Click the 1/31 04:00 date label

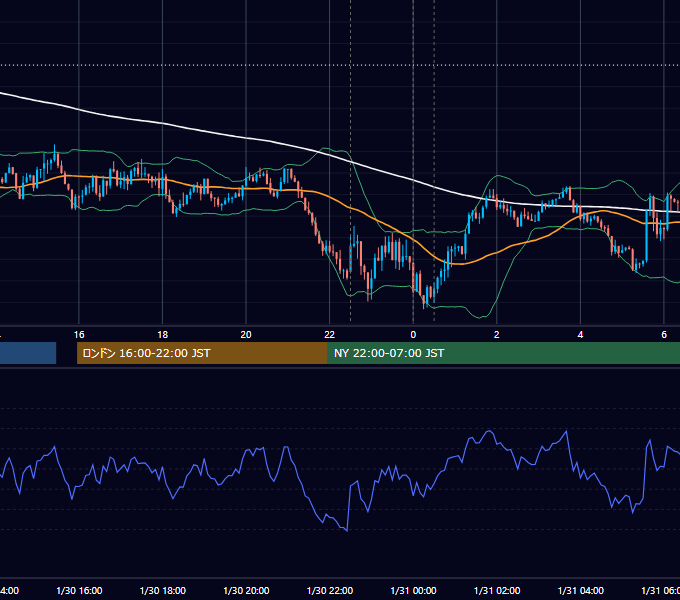pyautogui.click(x=581, y=591)
